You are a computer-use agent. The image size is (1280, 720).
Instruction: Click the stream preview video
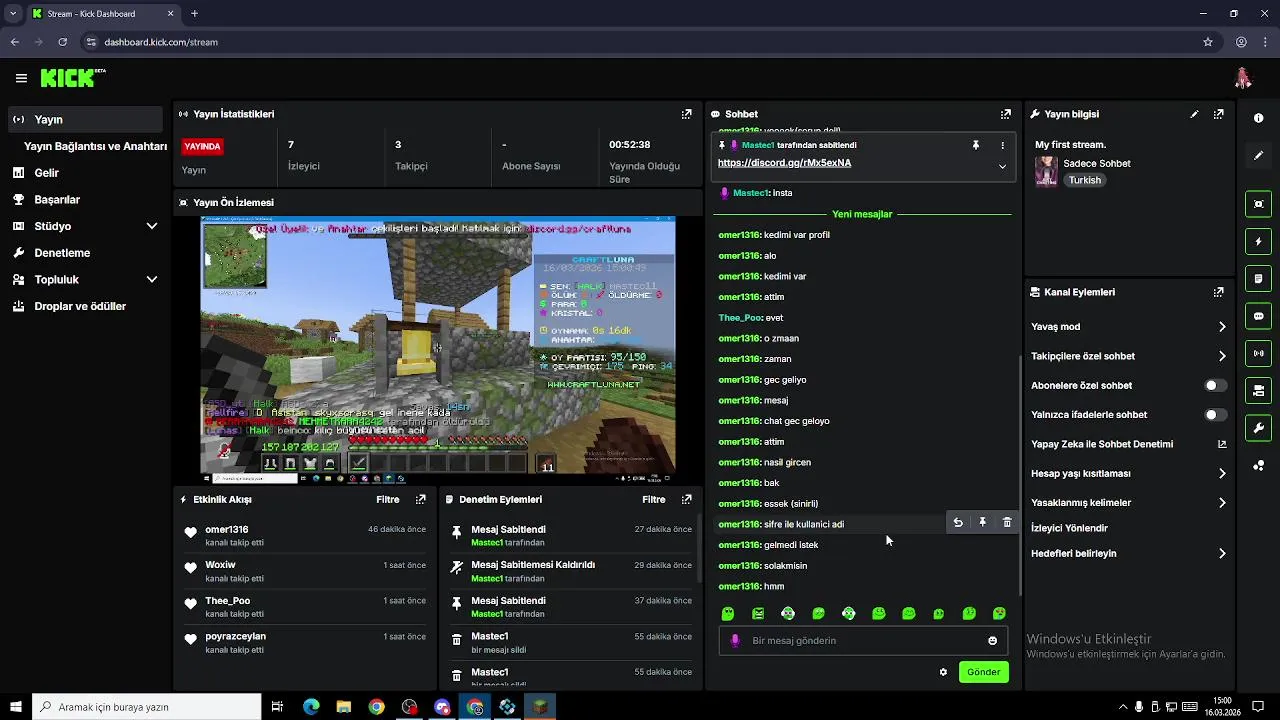[x=438, y=351]
